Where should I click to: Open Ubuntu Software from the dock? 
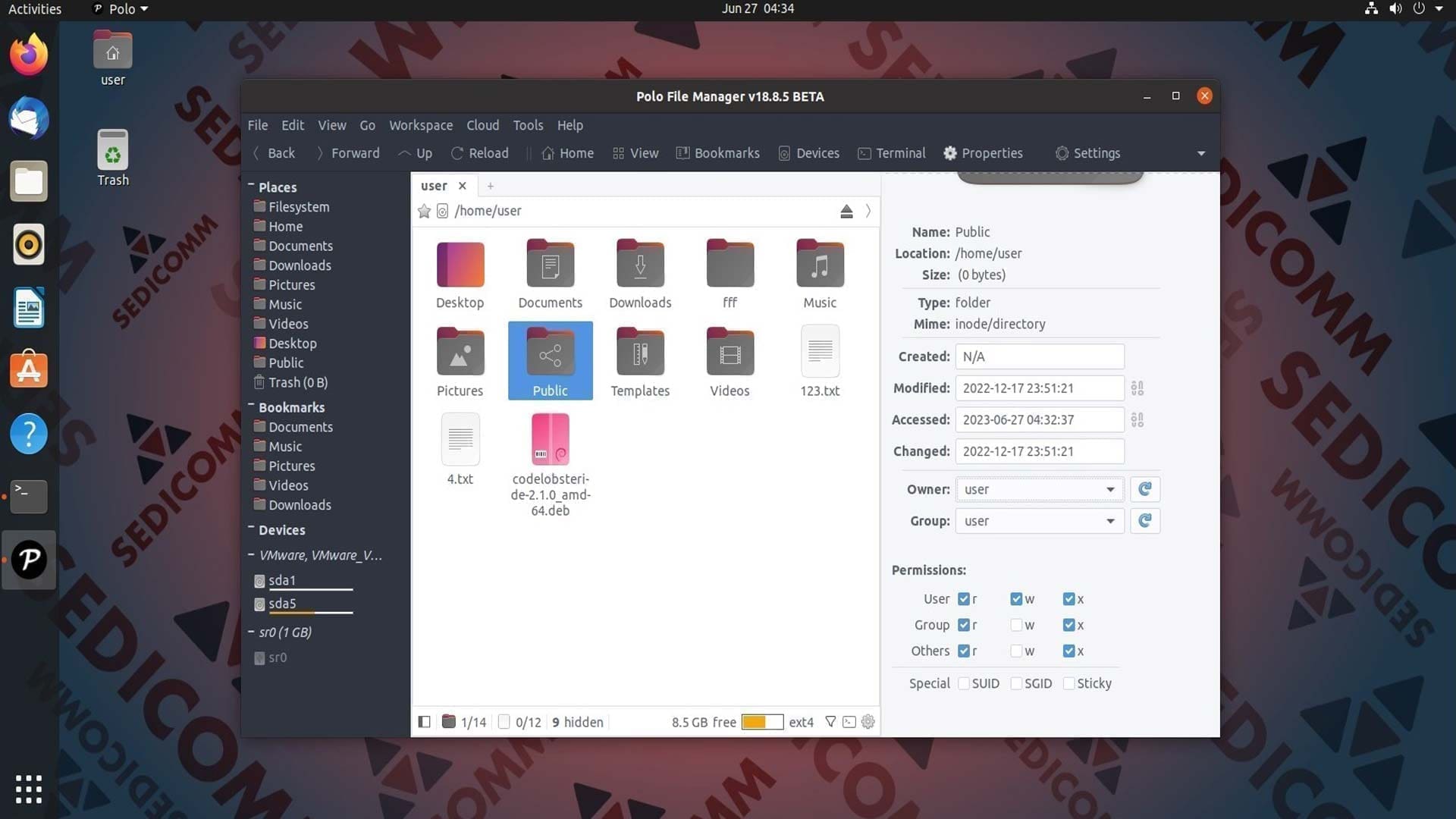[x=29, y=370]
